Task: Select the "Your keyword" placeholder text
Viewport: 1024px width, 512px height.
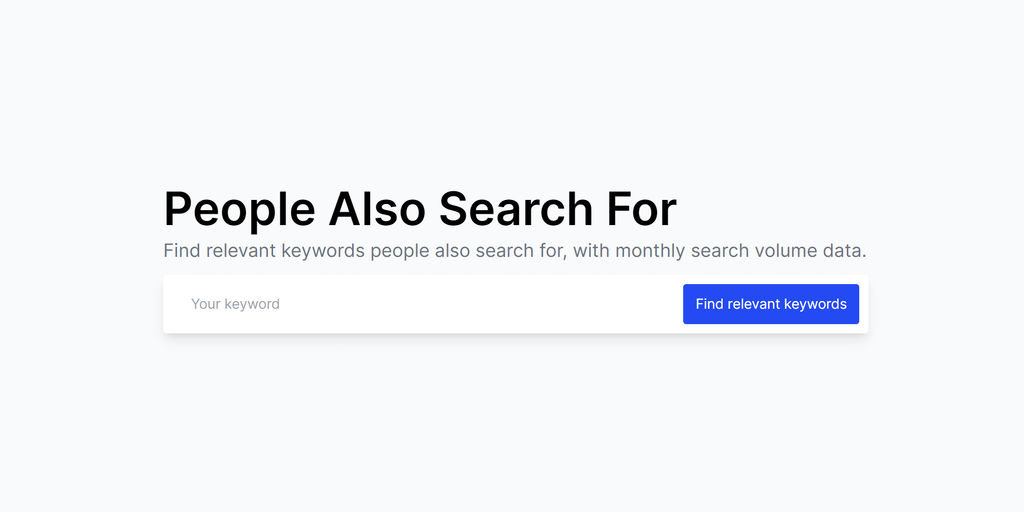Action: [236, 304]
